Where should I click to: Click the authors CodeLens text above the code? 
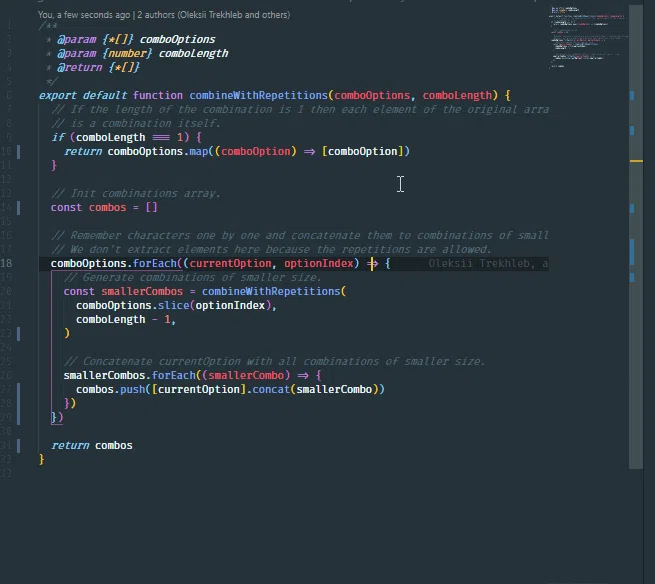click(164, 15)
